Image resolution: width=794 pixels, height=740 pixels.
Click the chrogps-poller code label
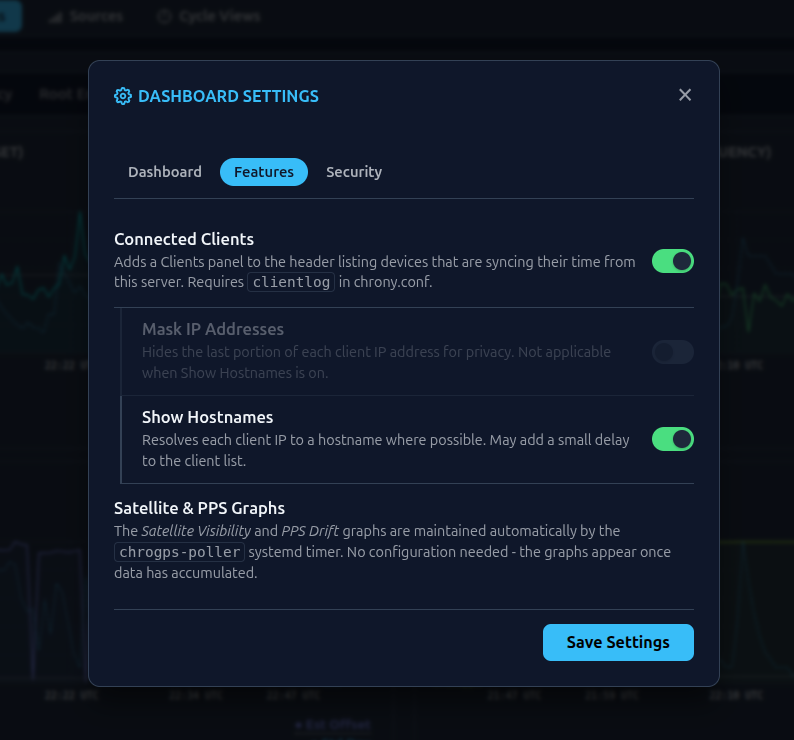coord(180,552)
